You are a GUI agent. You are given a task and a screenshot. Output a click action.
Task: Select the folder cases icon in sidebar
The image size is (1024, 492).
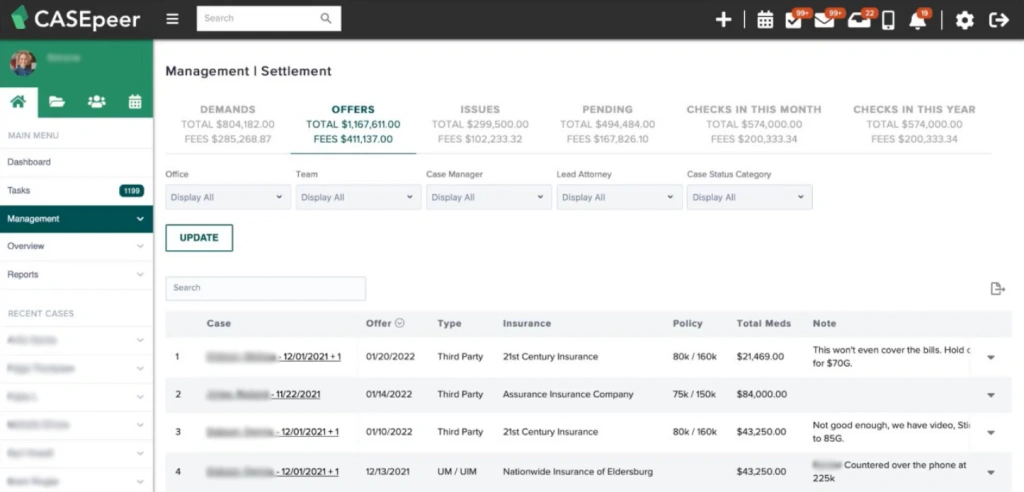pyautogui.click(x=57, y=102)
